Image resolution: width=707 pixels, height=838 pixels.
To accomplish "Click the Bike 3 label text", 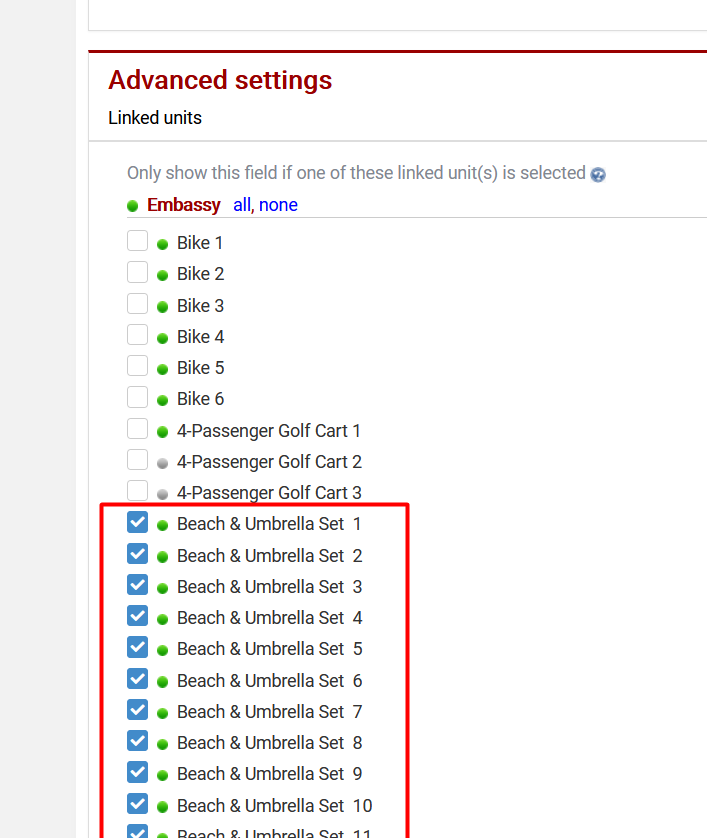I will tap(200, 306).
